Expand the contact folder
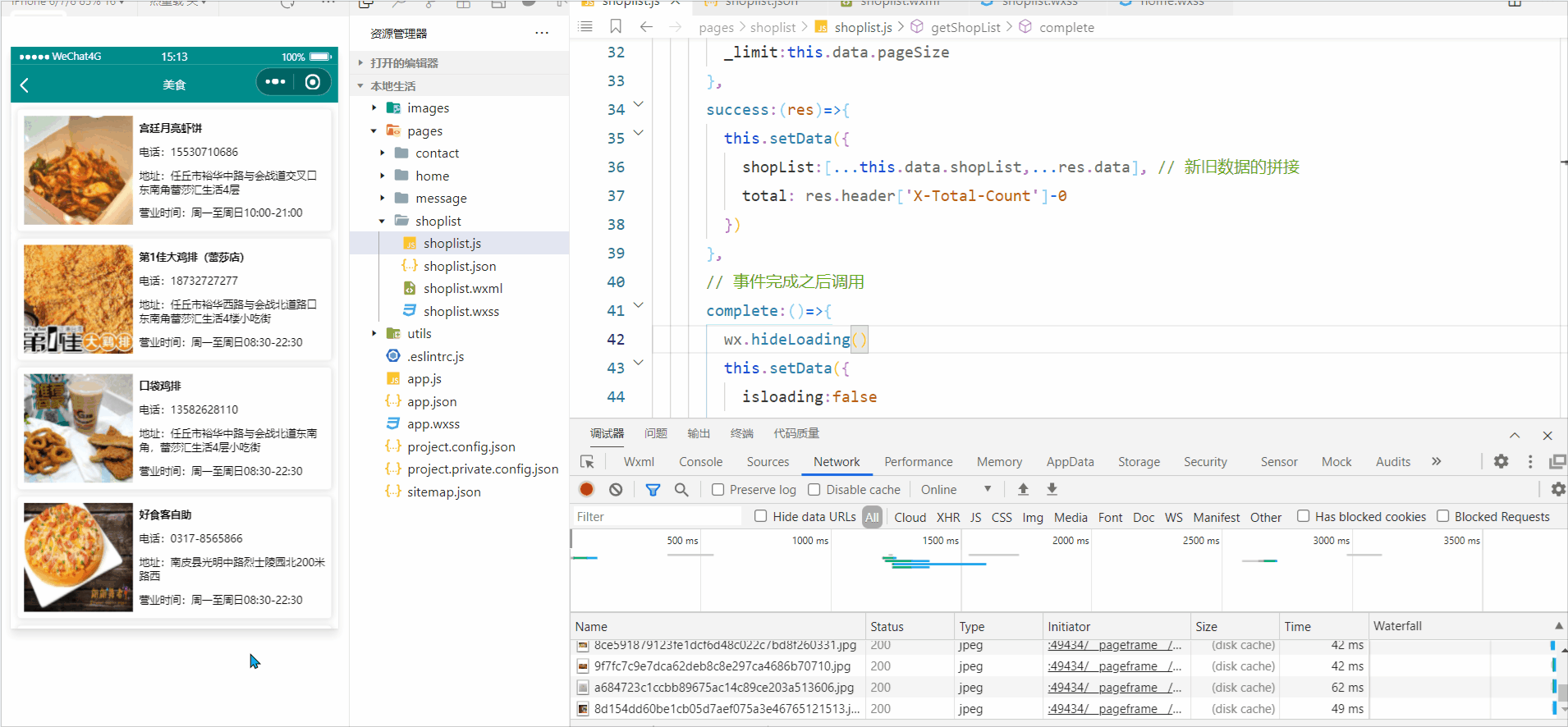 coord(382,153)
